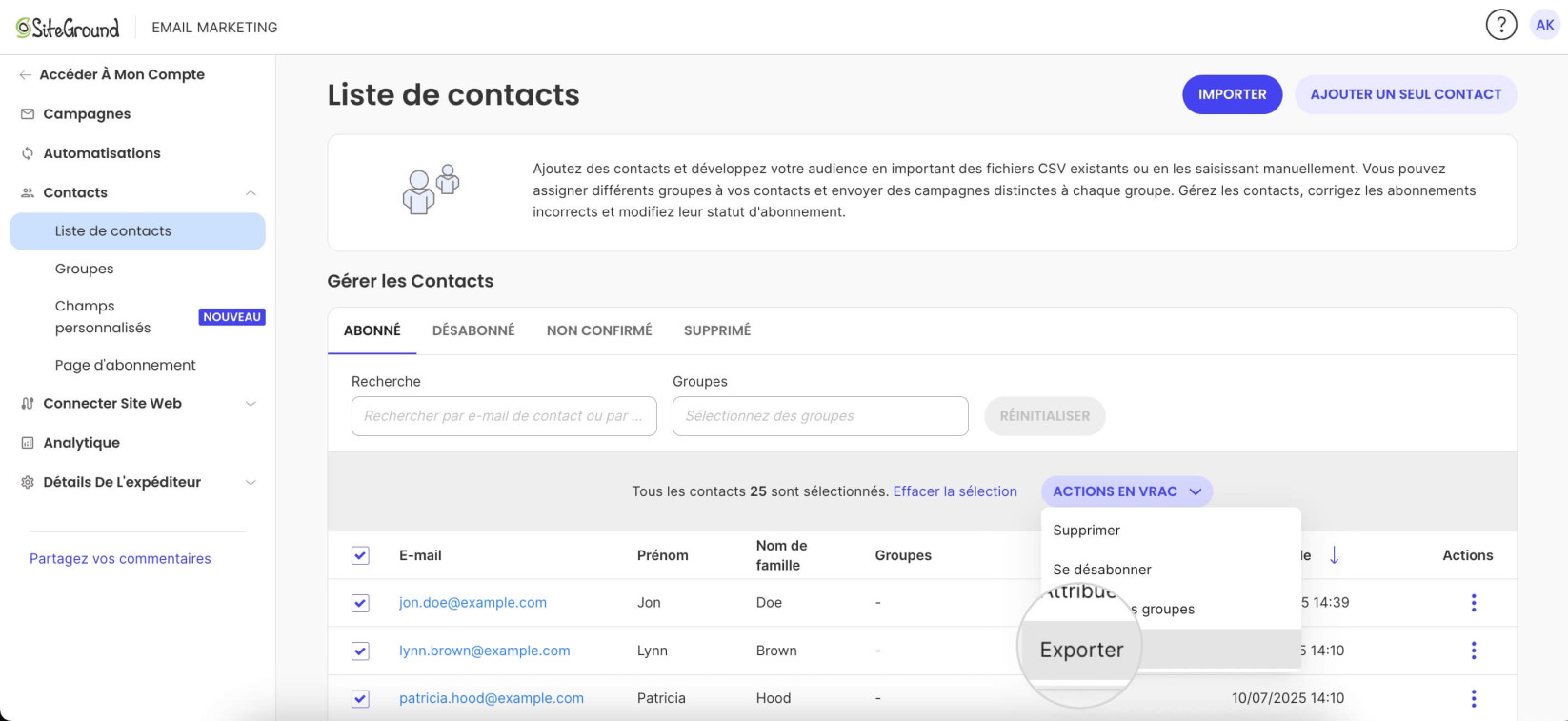Click the back arrow beside Accéder À Mon Compte
Viewport: 1568px width, 721px height.
(26, 75)
